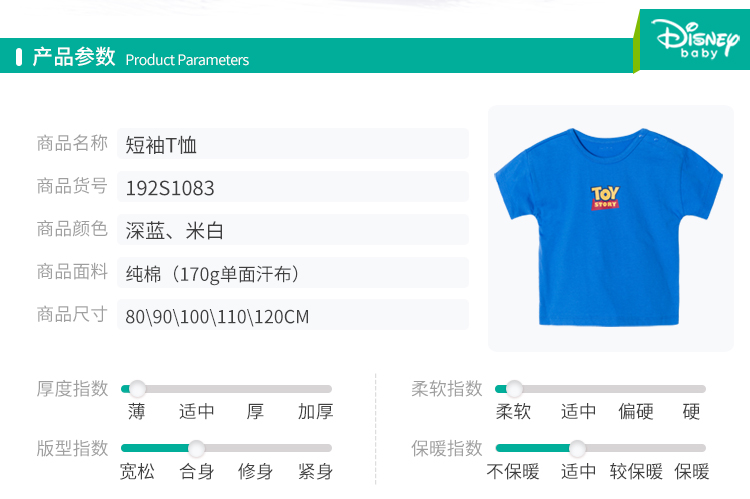Click the 厚度指数 slider handle
Viewport: 750px width, 499px height.
pos(137,389)
